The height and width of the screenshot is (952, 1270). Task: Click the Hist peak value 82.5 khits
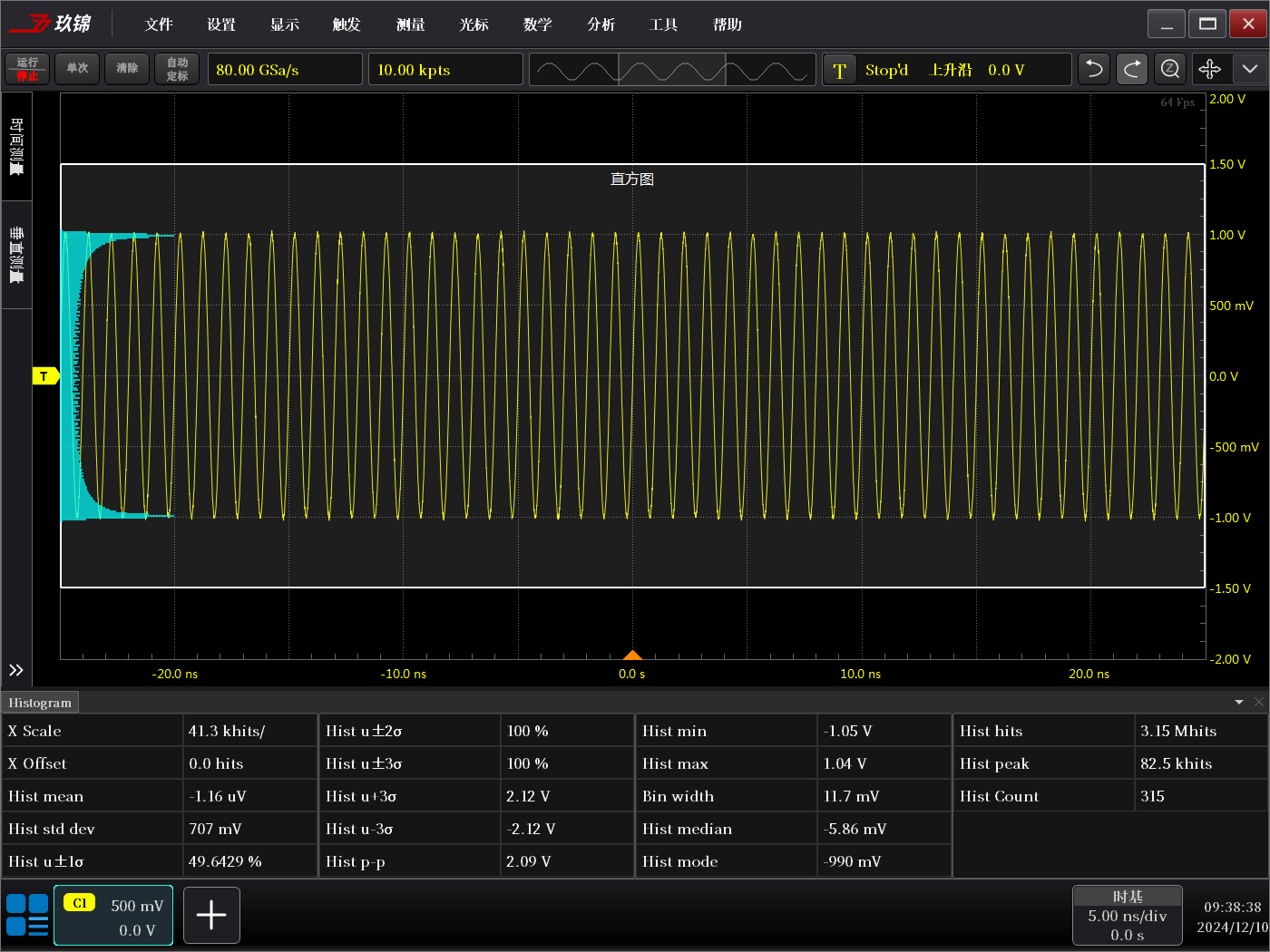click(1176, 764)
